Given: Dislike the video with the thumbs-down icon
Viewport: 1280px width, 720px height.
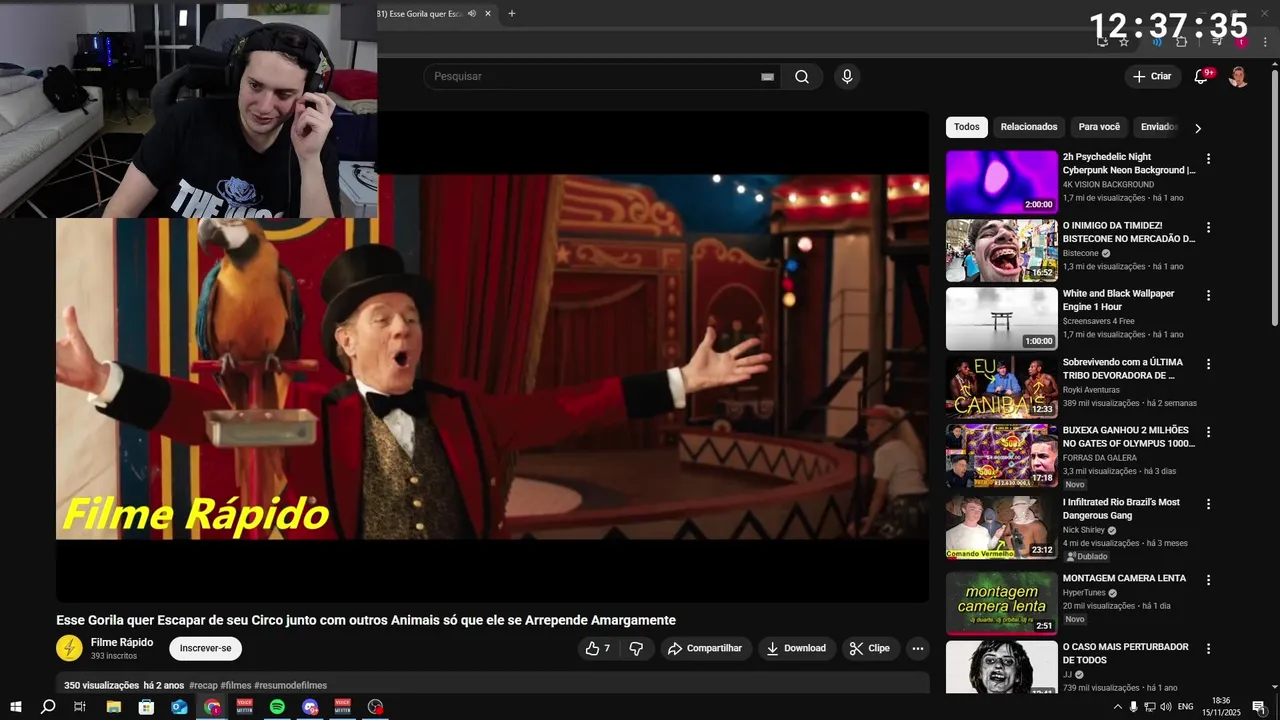Looking at the screenshot, I should [636, 648].
